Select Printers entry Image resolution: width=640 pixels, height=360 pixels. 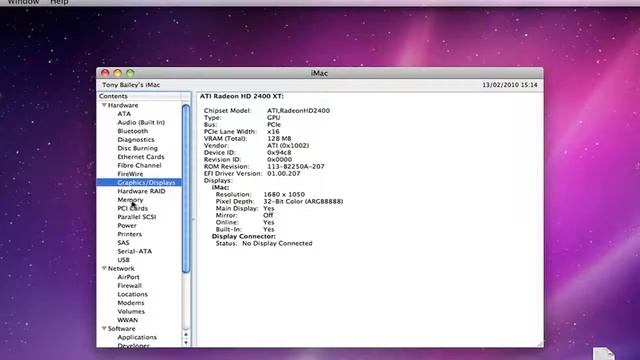click(x=129, y=234)
